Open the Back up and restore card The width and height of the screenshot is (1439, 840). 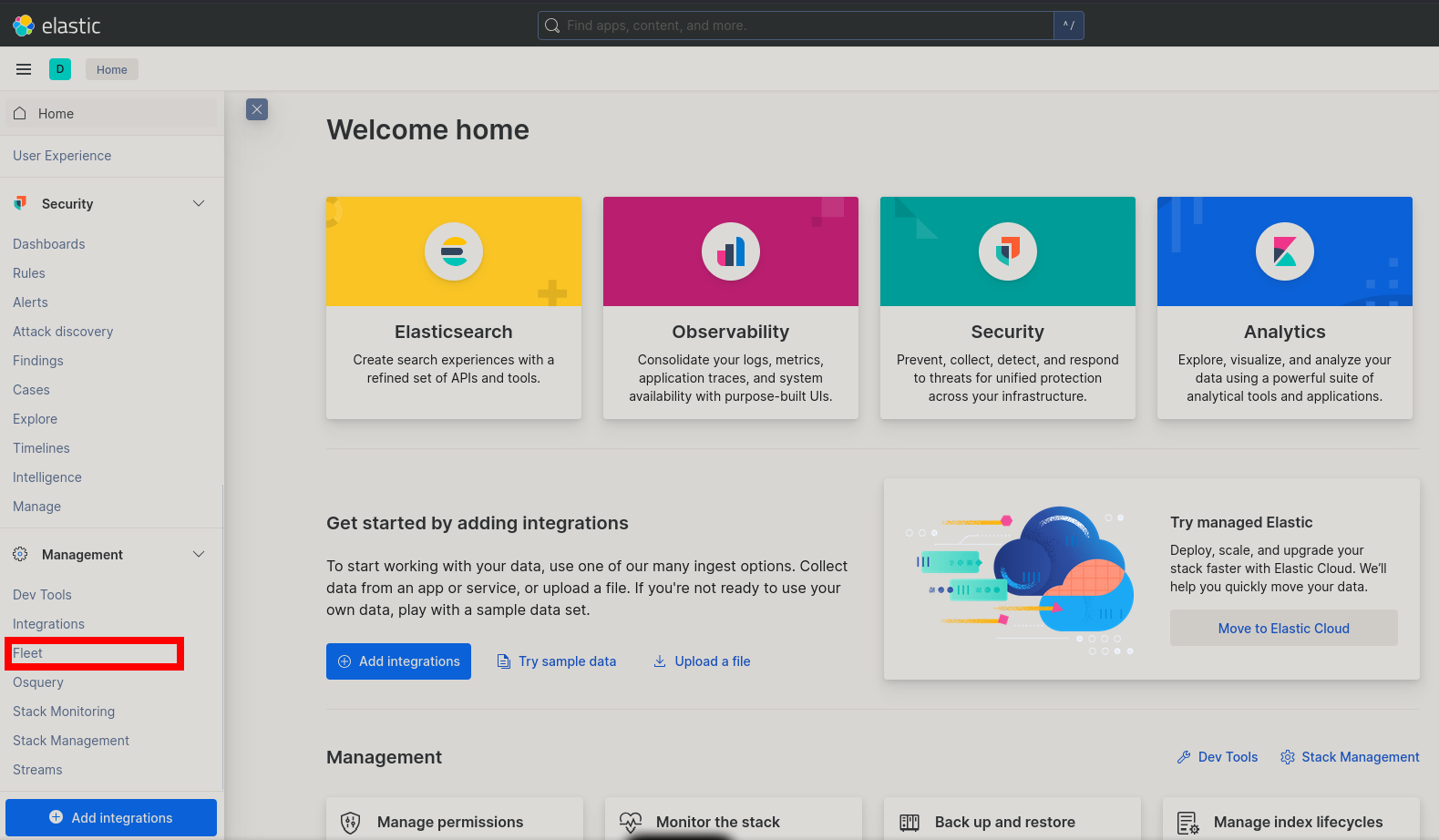(1012, 820)
